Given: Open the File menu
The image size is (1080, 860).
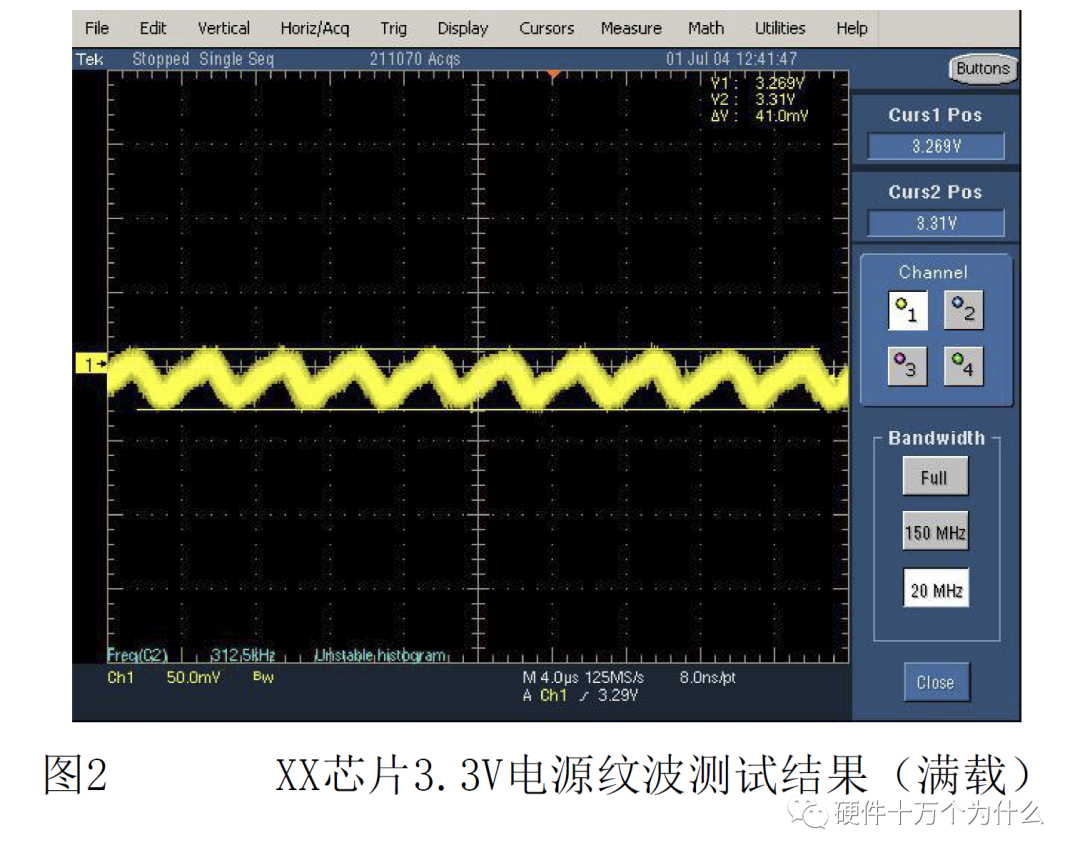Looking at the screenshot, I should [x=96, y=28].
